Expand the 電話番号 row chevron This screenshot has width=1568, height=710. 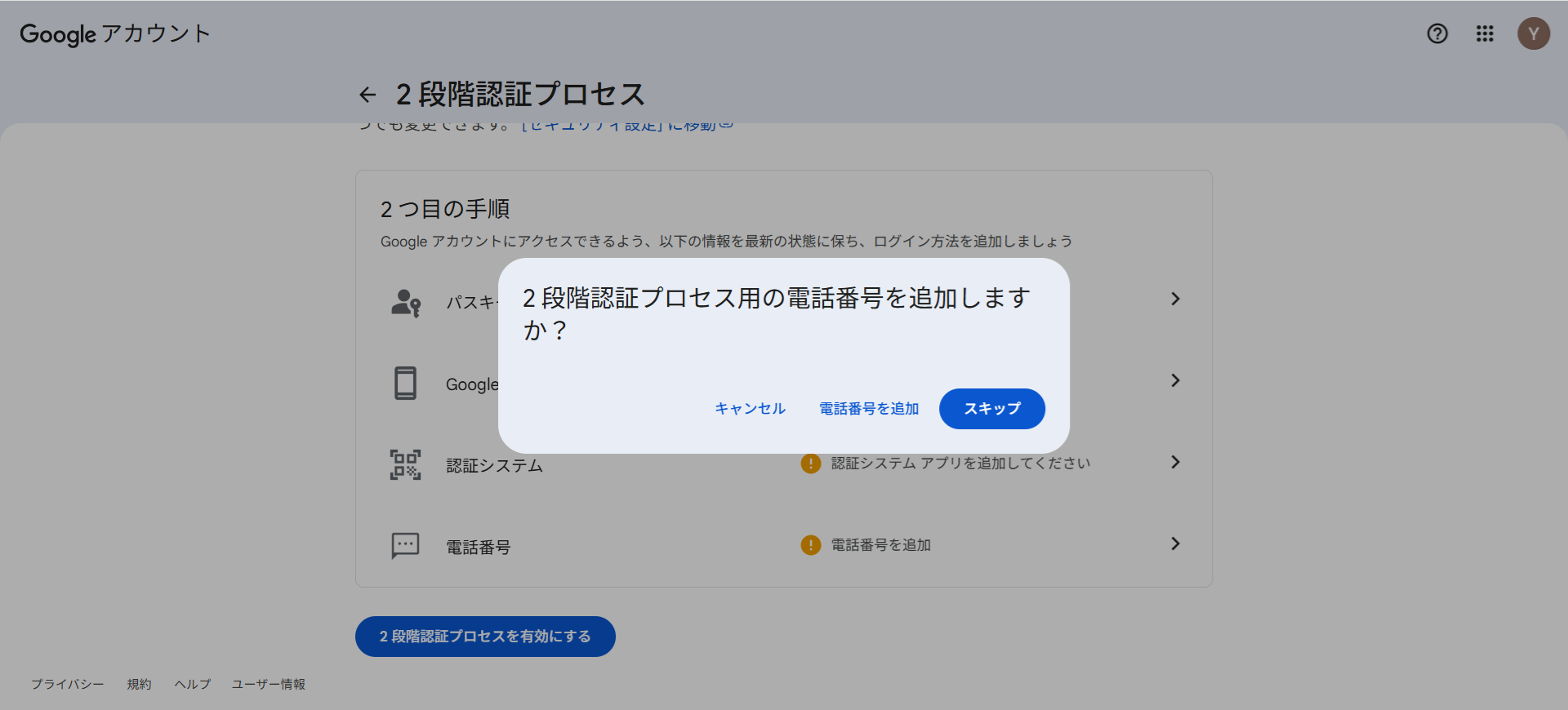(1175, 544)
